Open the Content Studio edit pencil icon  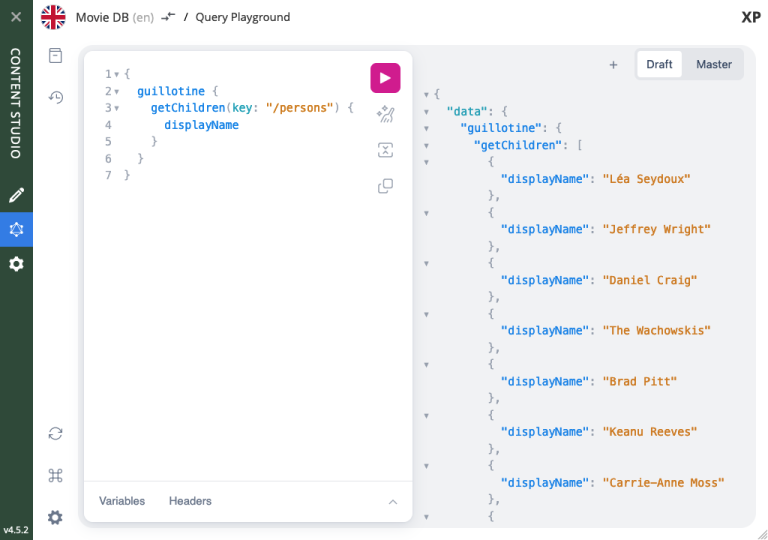(16, 195)
